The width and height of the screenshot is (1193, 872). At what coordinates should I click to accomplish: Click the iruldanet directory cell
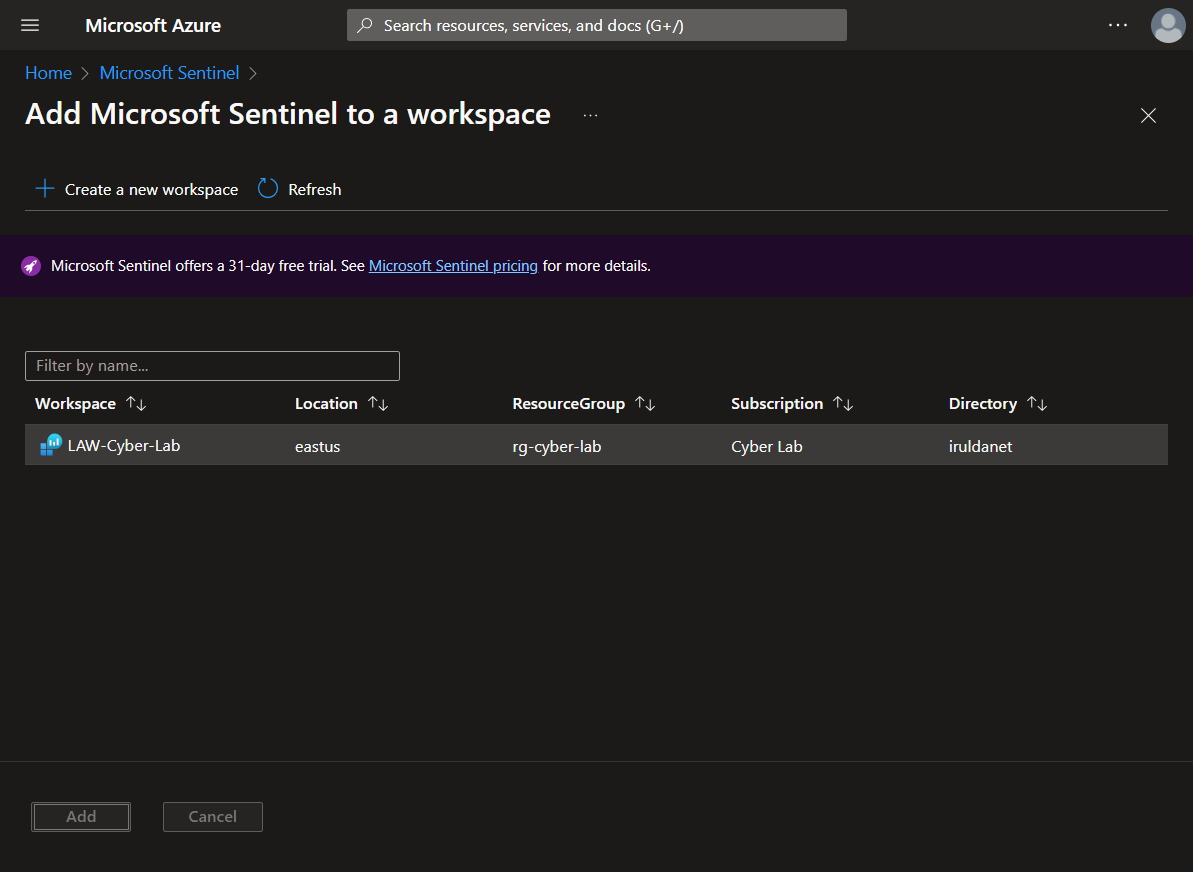click(x=980, y=447)
